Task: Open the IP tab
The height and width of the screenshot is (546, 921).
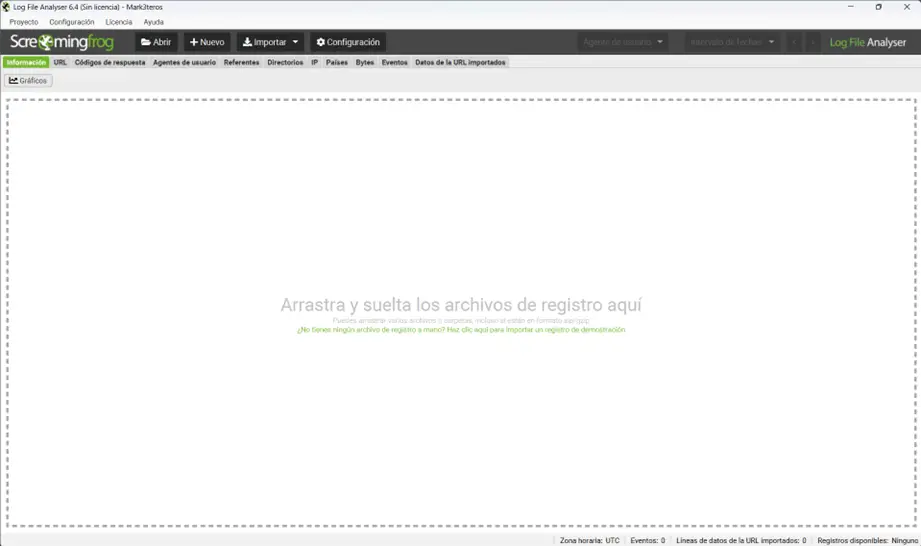Action: point(315,62)
